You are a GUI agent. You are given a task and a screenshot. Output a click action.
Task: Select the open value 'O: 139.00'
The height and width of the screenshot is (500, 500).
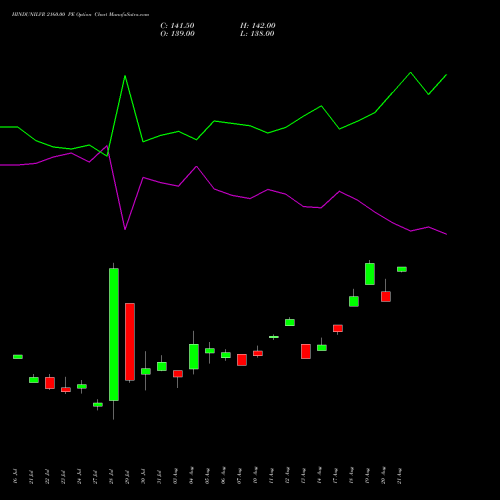coord(177,34)
